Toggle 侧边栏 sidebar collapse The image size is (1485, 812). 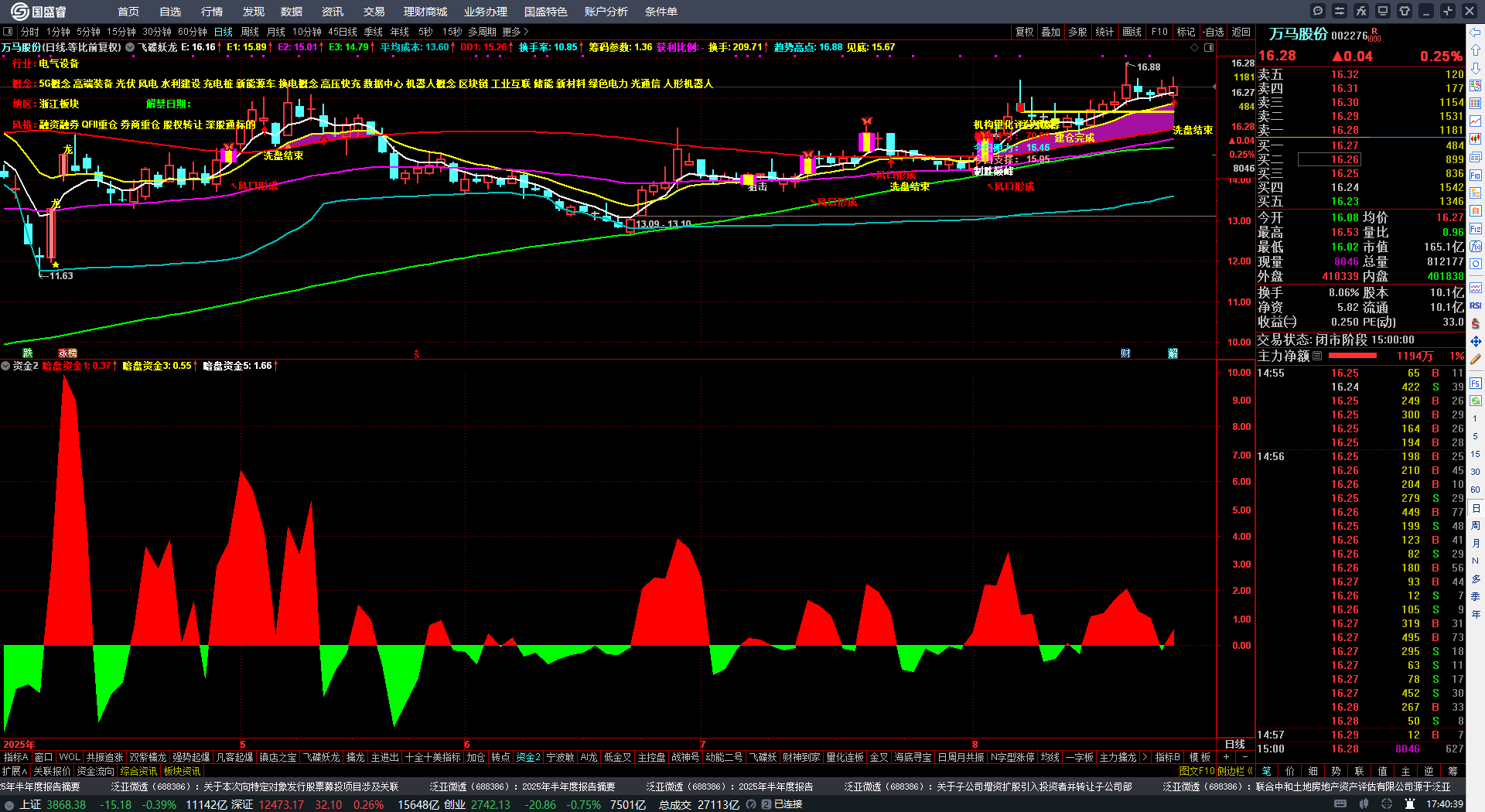[1235, 771]
